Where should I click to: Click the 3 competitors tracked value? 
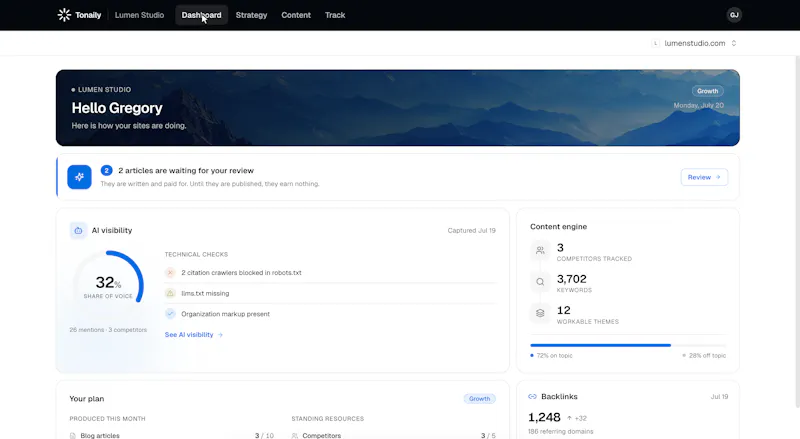(x=560, y=248)
